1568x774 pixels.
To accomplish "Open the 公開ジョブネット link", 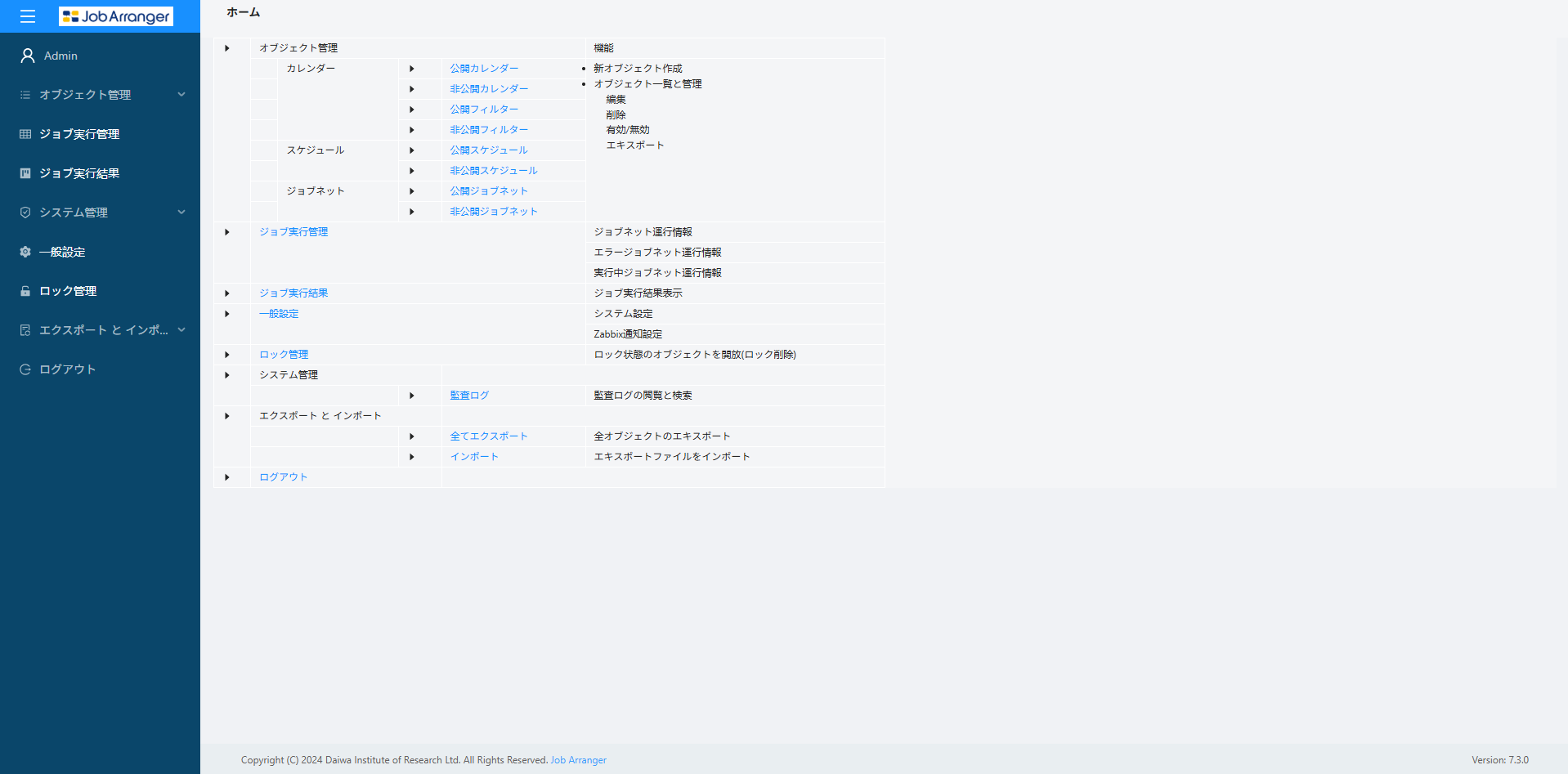I will click(x=489, y=191).
